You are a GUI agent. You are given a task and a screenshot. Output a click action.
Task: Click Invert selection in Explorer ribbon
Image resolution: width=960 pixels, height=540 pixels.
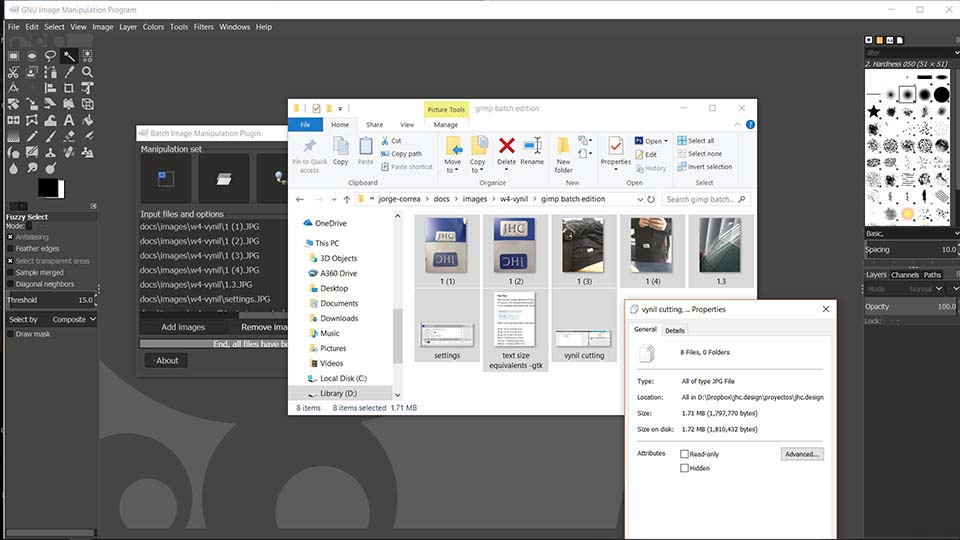tap(705, 167)
